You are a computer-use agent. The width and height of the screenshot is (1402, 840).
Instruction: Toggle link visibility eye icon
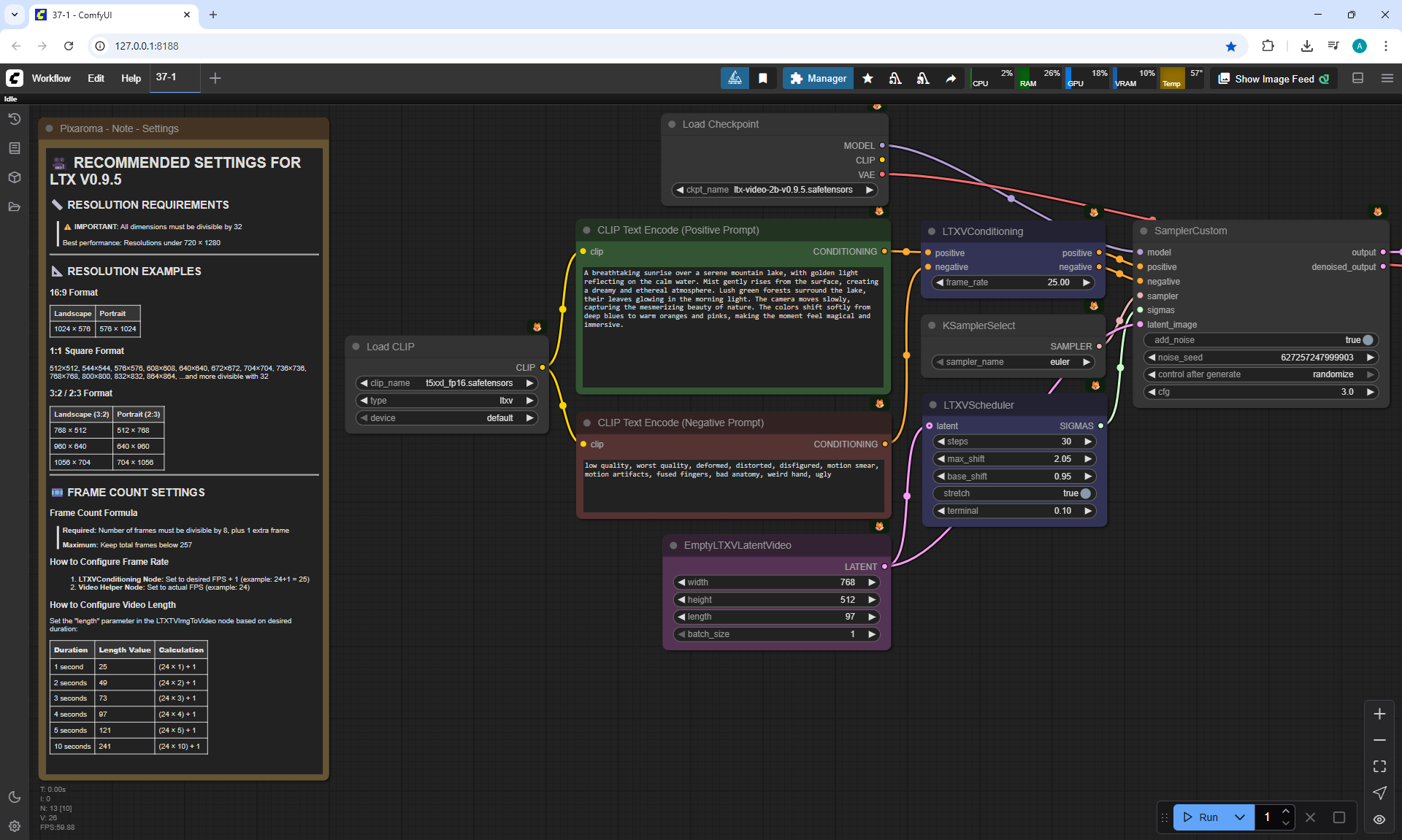point(1379,820)
